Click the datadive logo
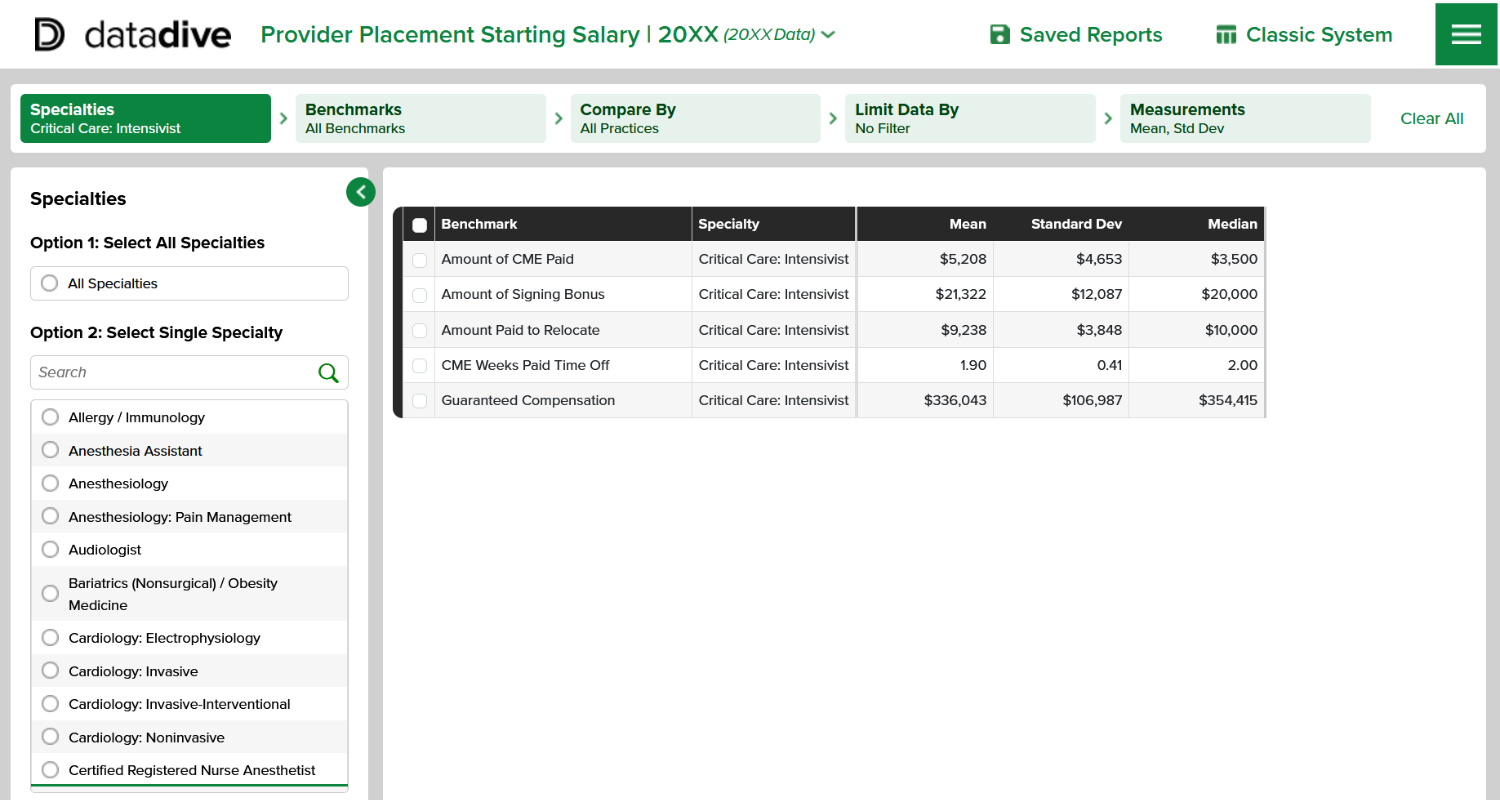Screen dimensions: 1500x800 (132, 35)
